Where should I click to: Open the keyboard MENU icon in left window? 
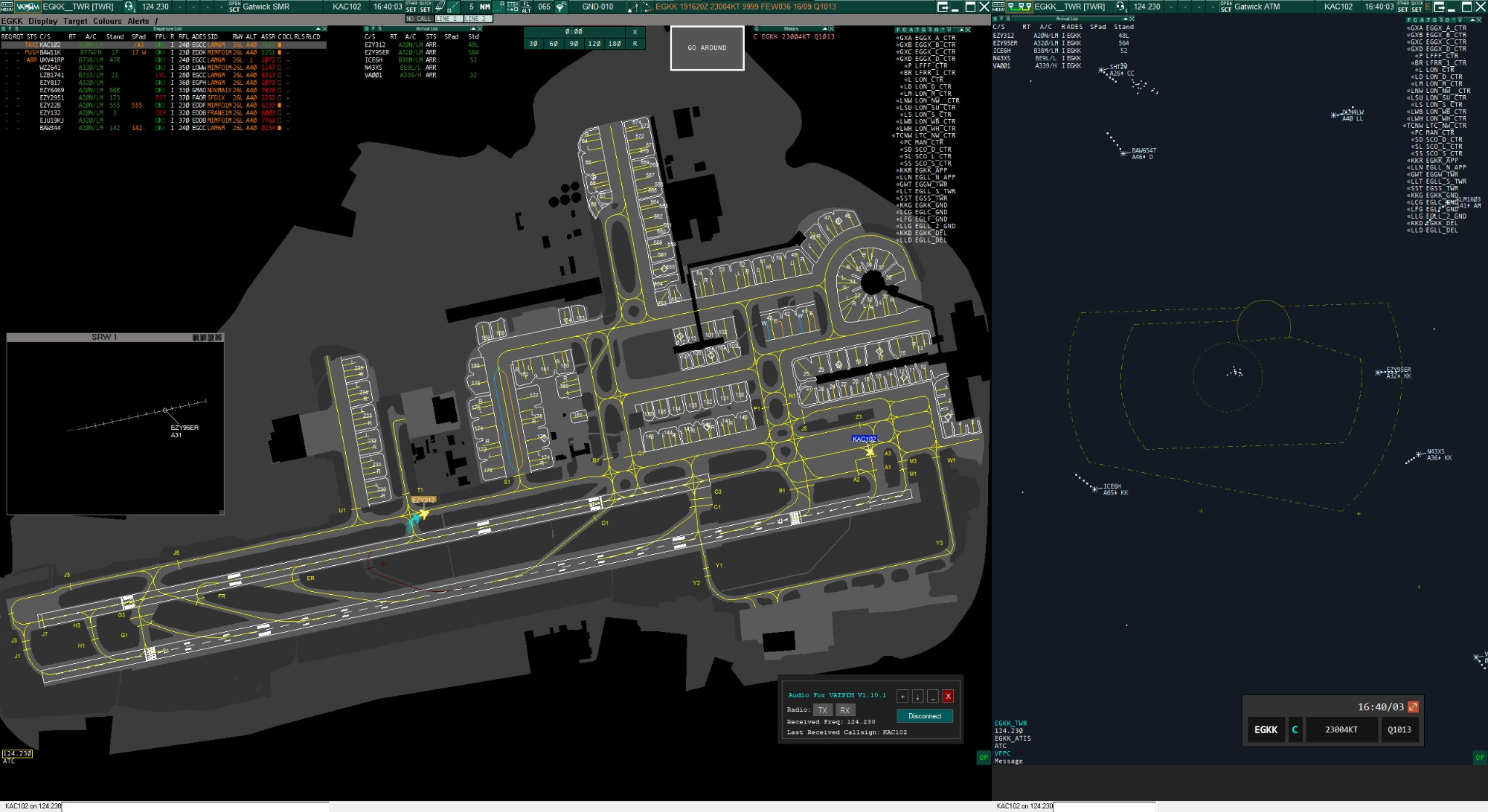tap(7, 6)
